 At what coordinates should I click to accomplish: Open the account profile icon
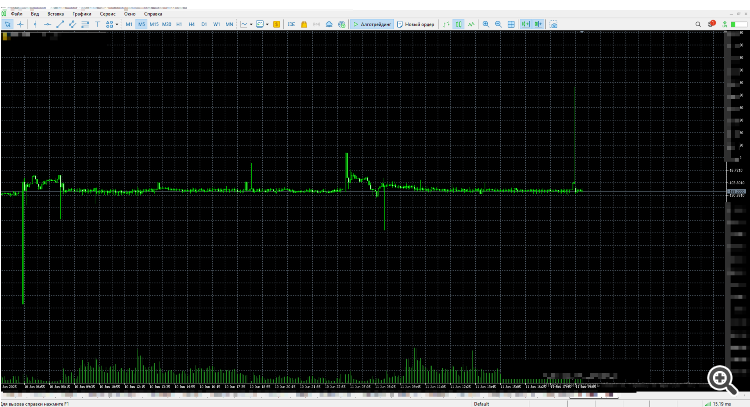click(x=725, y=24)
